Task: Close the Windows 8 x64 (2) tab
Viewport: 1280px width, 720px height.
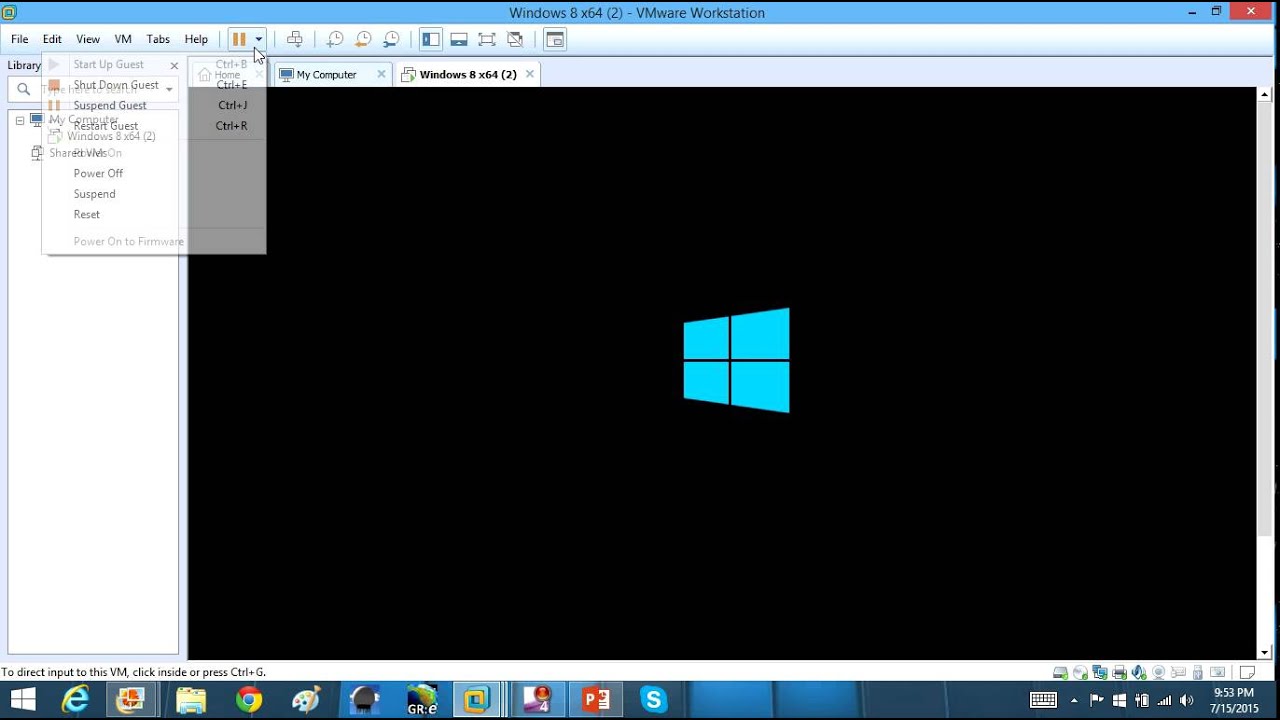Action: click(530, 74)
